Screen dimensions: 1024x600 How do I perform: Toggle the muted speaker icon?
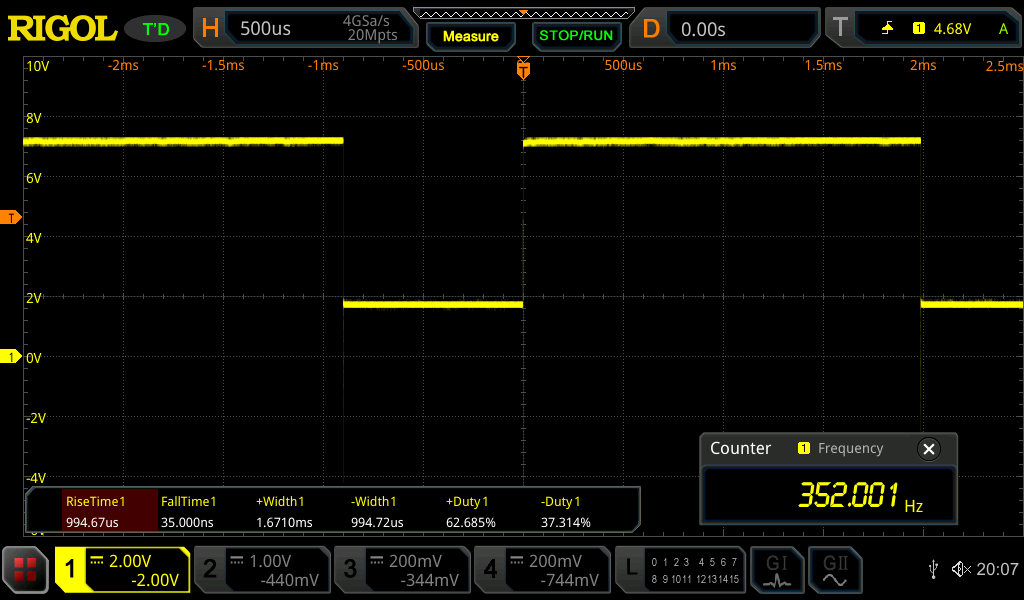[961, 569]
